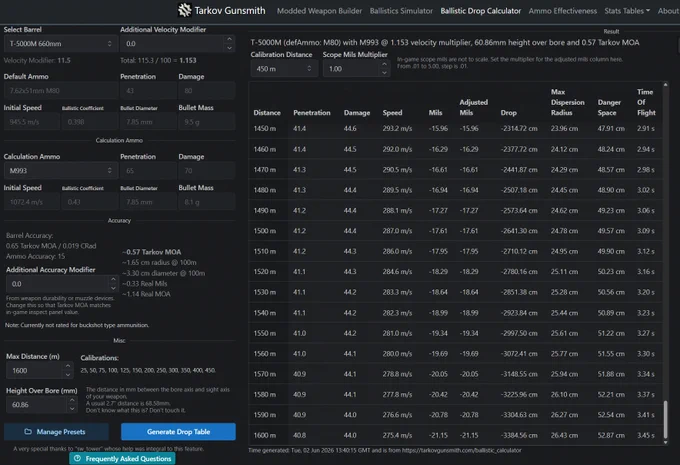
Task: Click the Tarkov Gunsmith logo icon
Action: click(185, 10)
